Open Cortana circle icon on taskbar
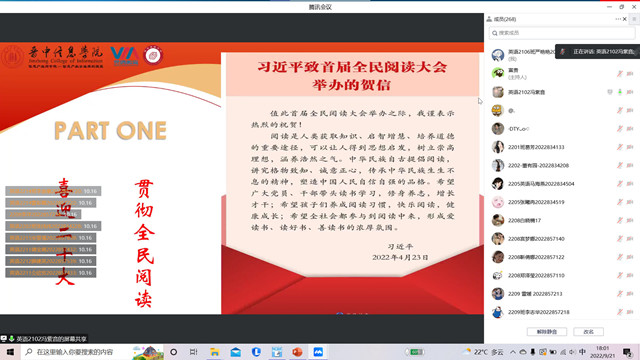 pyautogui.click(x=173, y=352)
